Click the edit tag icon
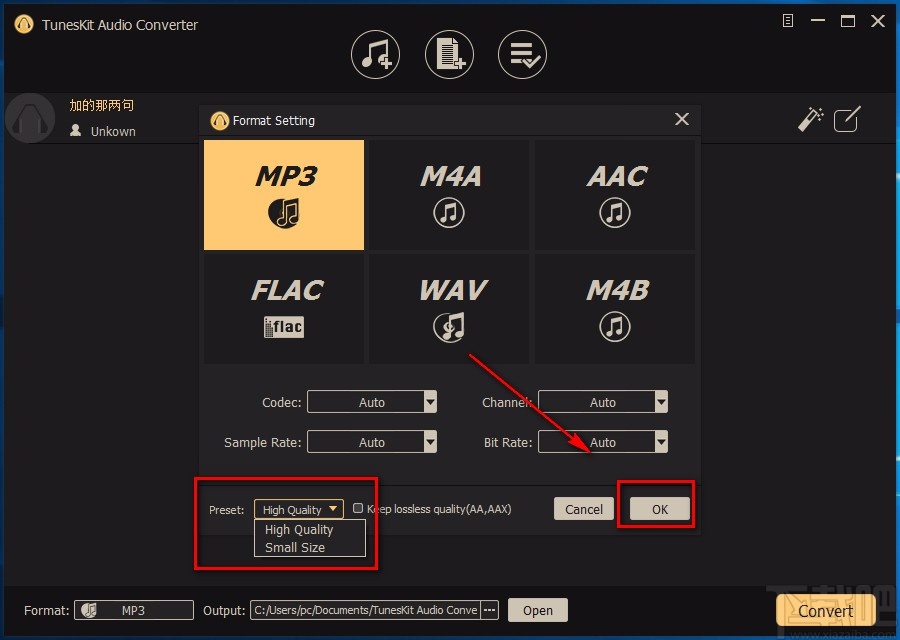This screenshot has width=900, height=640. (847, 119)
